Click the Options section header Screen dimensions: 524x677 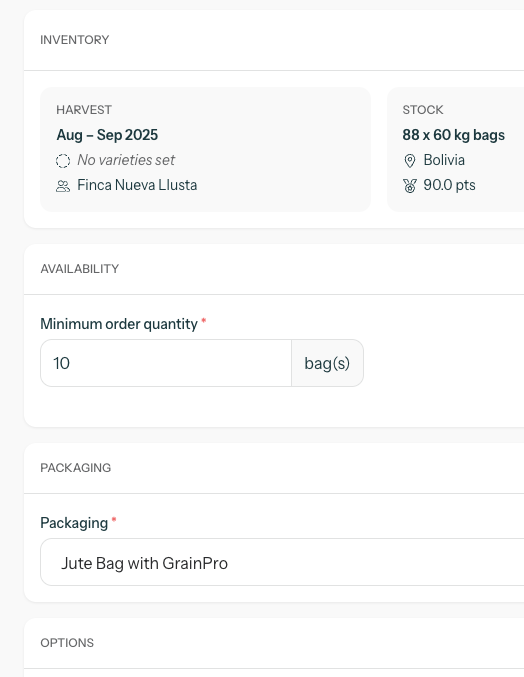(67, 643)
